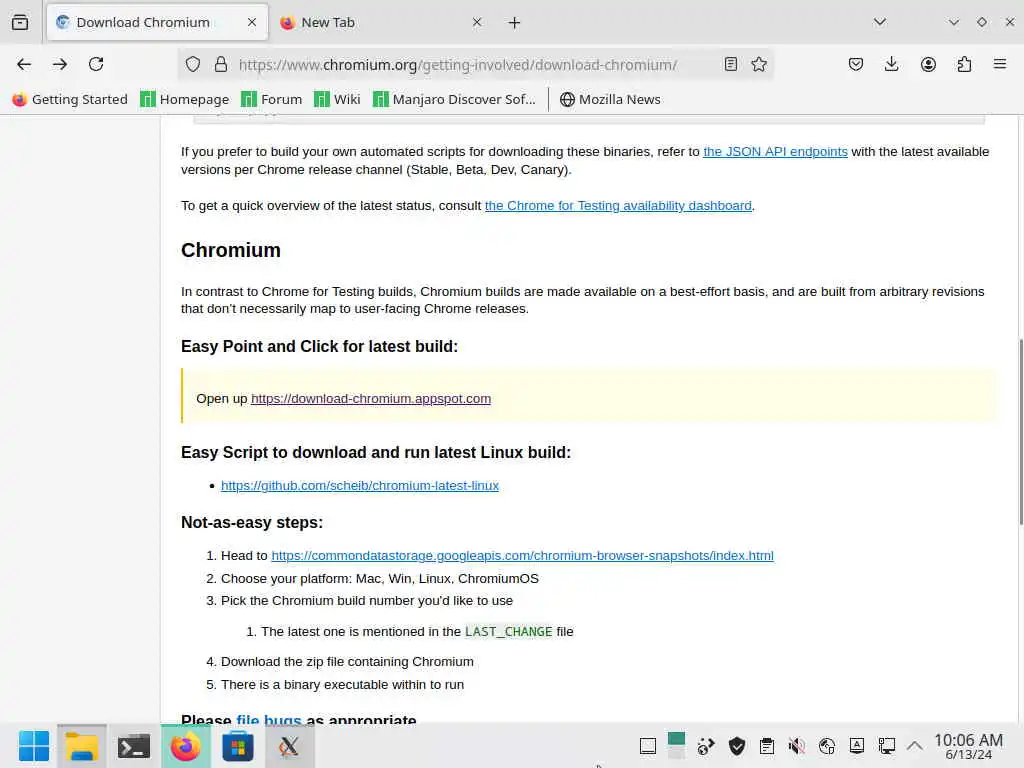Open the Firefox application menu

pos(1000,64)
